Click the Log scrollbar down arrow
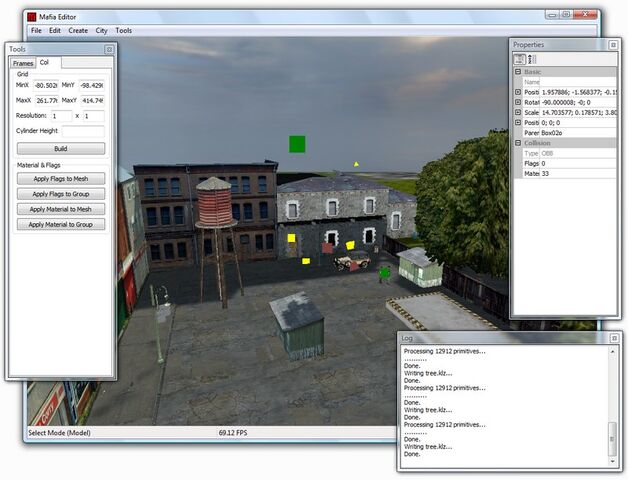This screenshot has width=628, height=480. [612, 462]
